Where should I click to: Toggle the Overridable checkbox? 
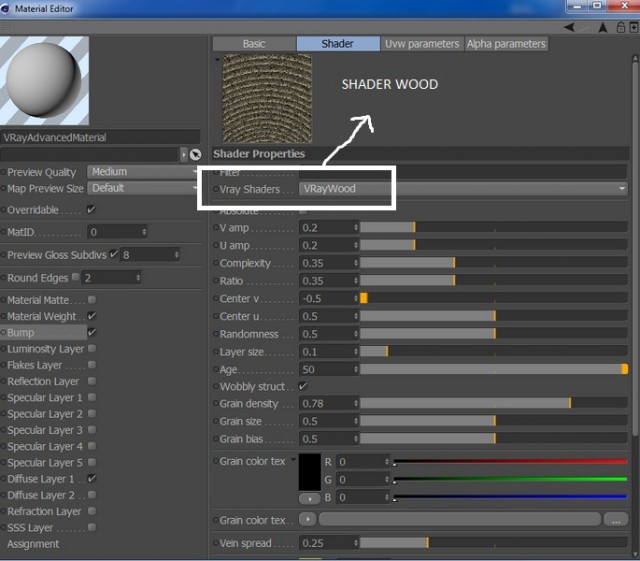tap(91, 209)
